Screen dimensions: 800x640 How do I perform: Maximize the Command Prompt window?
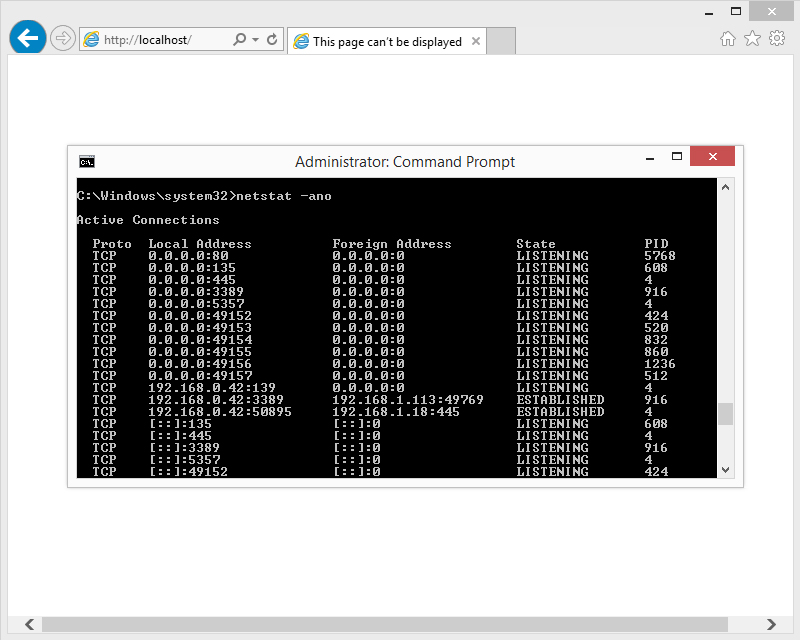coord(677,157)
